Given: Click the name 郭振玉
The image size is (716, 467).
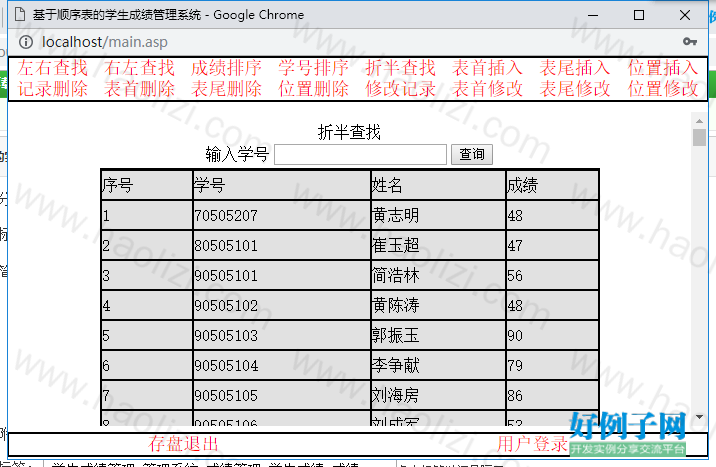Looking at the screenshot, I should pyautogui.click(x=395, y=336).
